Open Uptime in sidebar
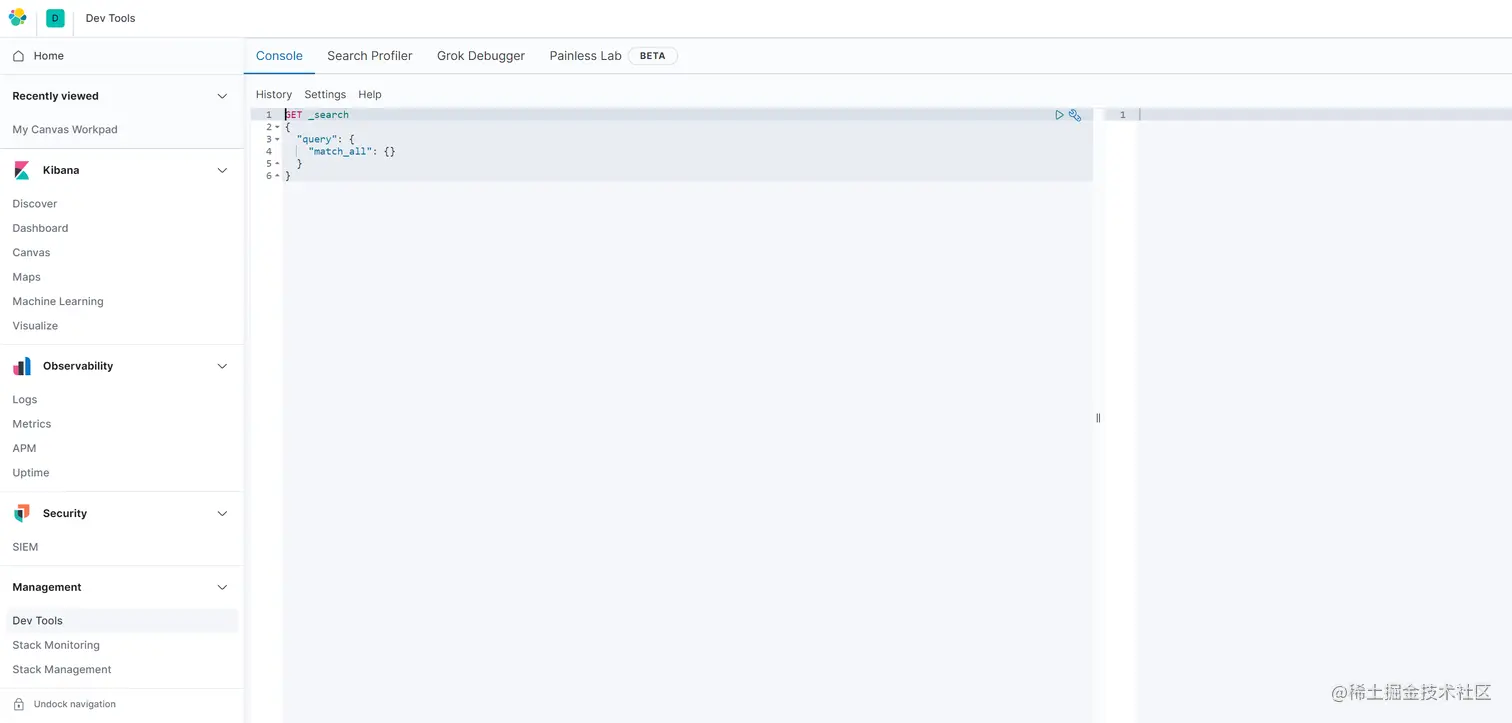1512x723 pixels. pyautogui.click(x=31, y=473)
